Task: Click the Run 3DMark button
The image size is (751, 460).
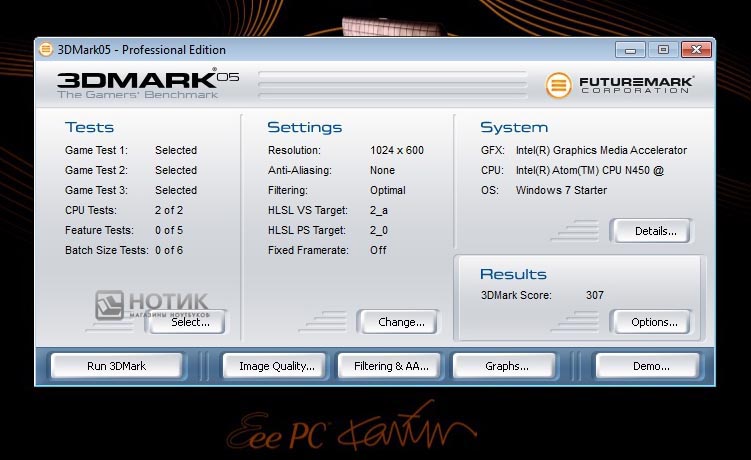Action: 116,366
